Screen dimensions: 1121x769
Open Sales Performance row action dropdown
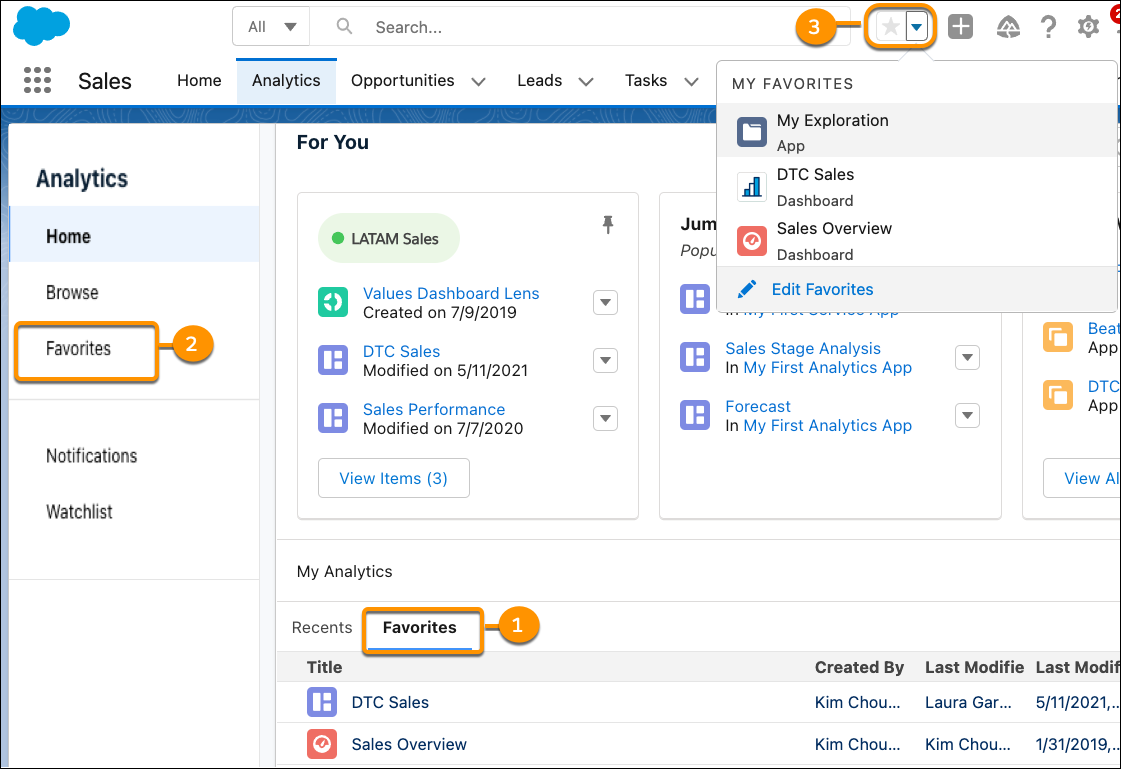click(606, 418)
